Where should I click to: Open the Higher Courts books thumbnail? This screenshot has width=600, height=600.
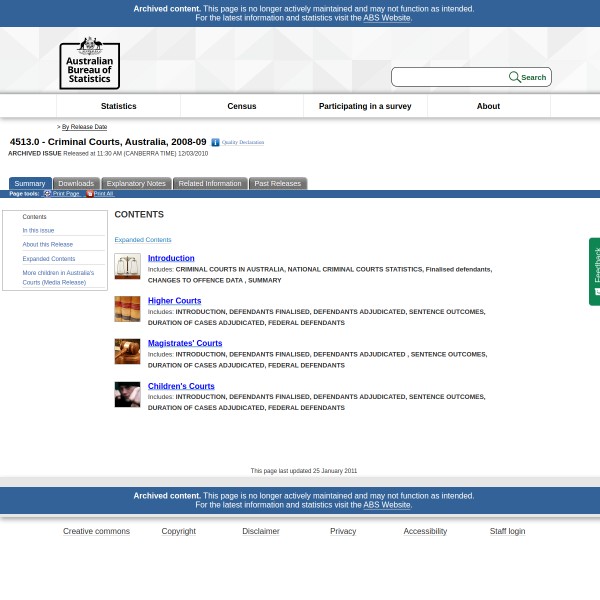(127, 308)
